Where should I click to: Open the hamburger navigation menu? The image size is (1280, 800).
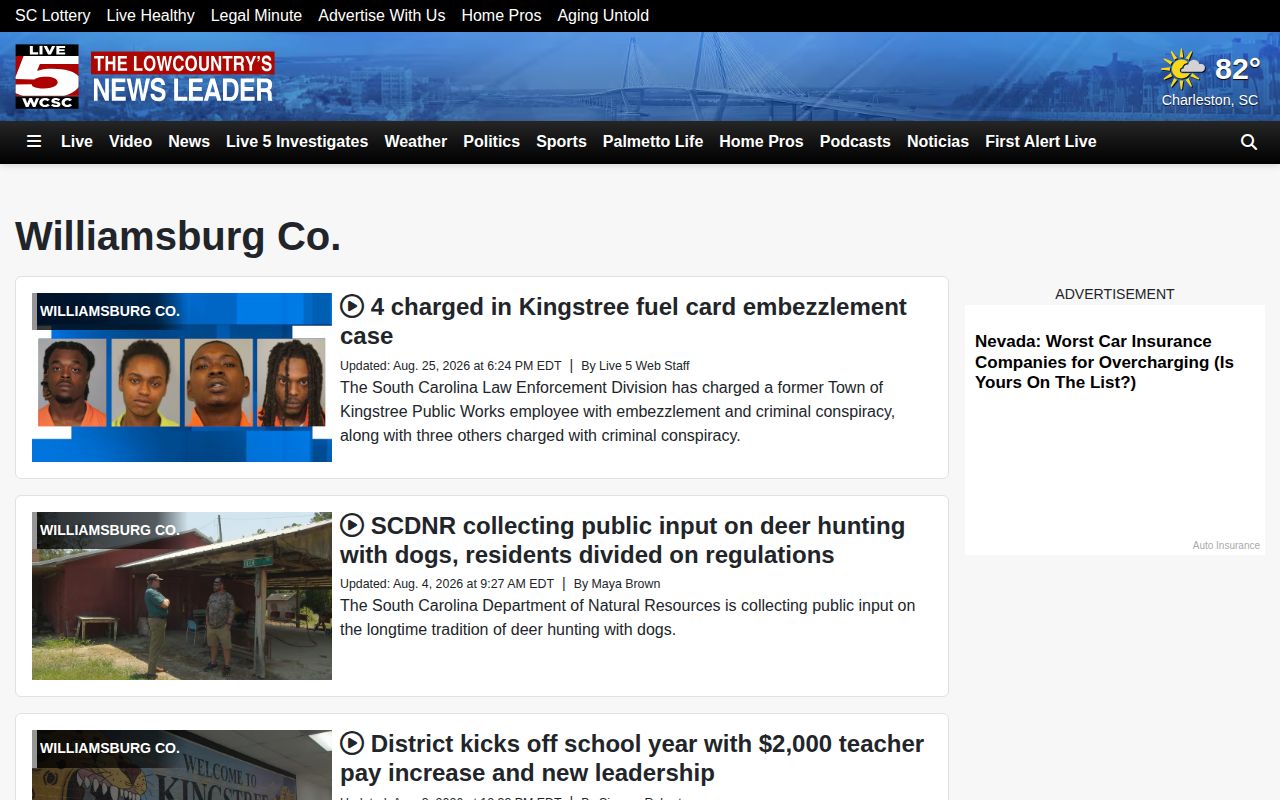34,142
